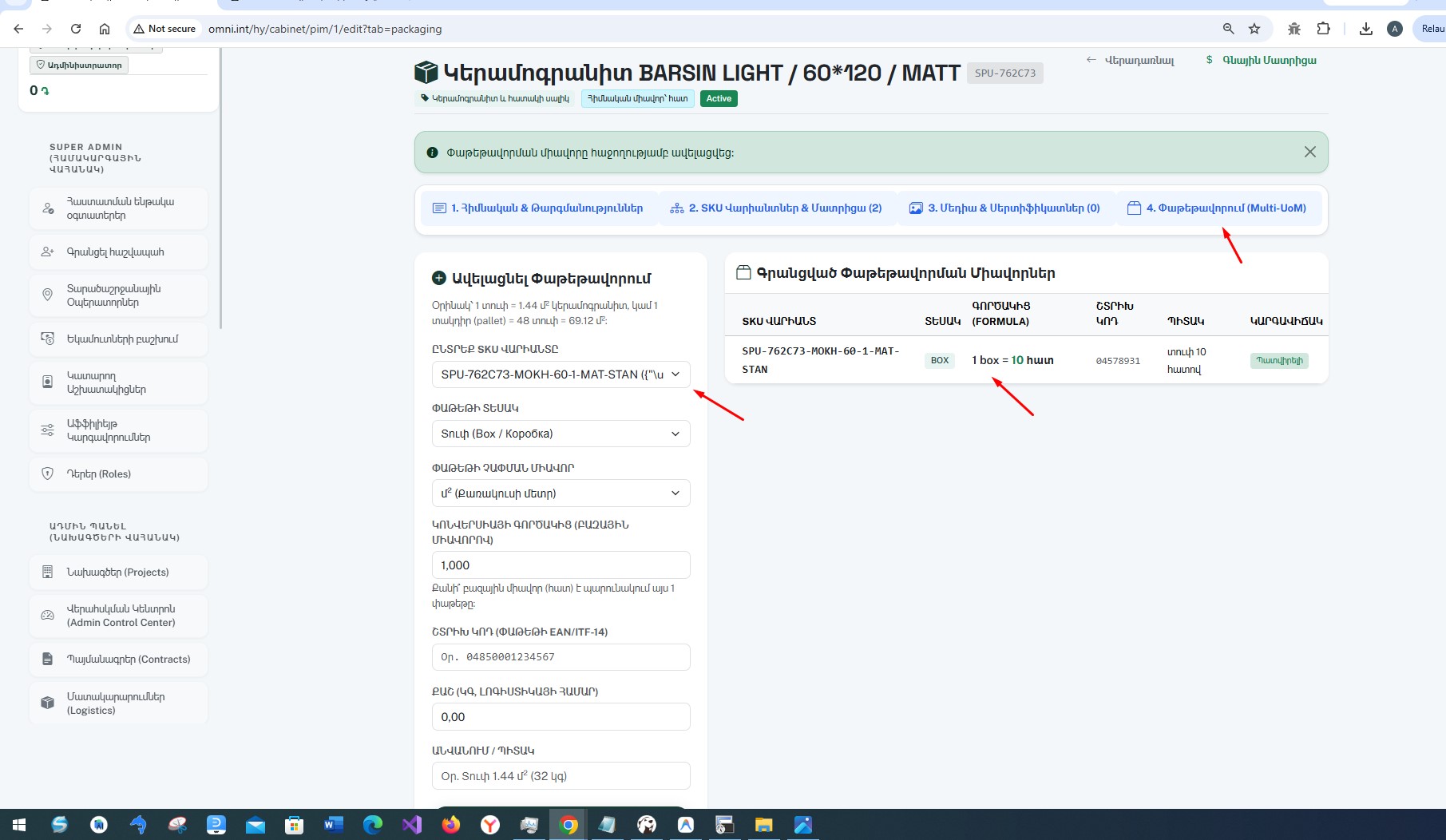Open the Extensions puzzle-piece icon
This screenshot has width=1446, height=840.
[x=1323, y=29]
